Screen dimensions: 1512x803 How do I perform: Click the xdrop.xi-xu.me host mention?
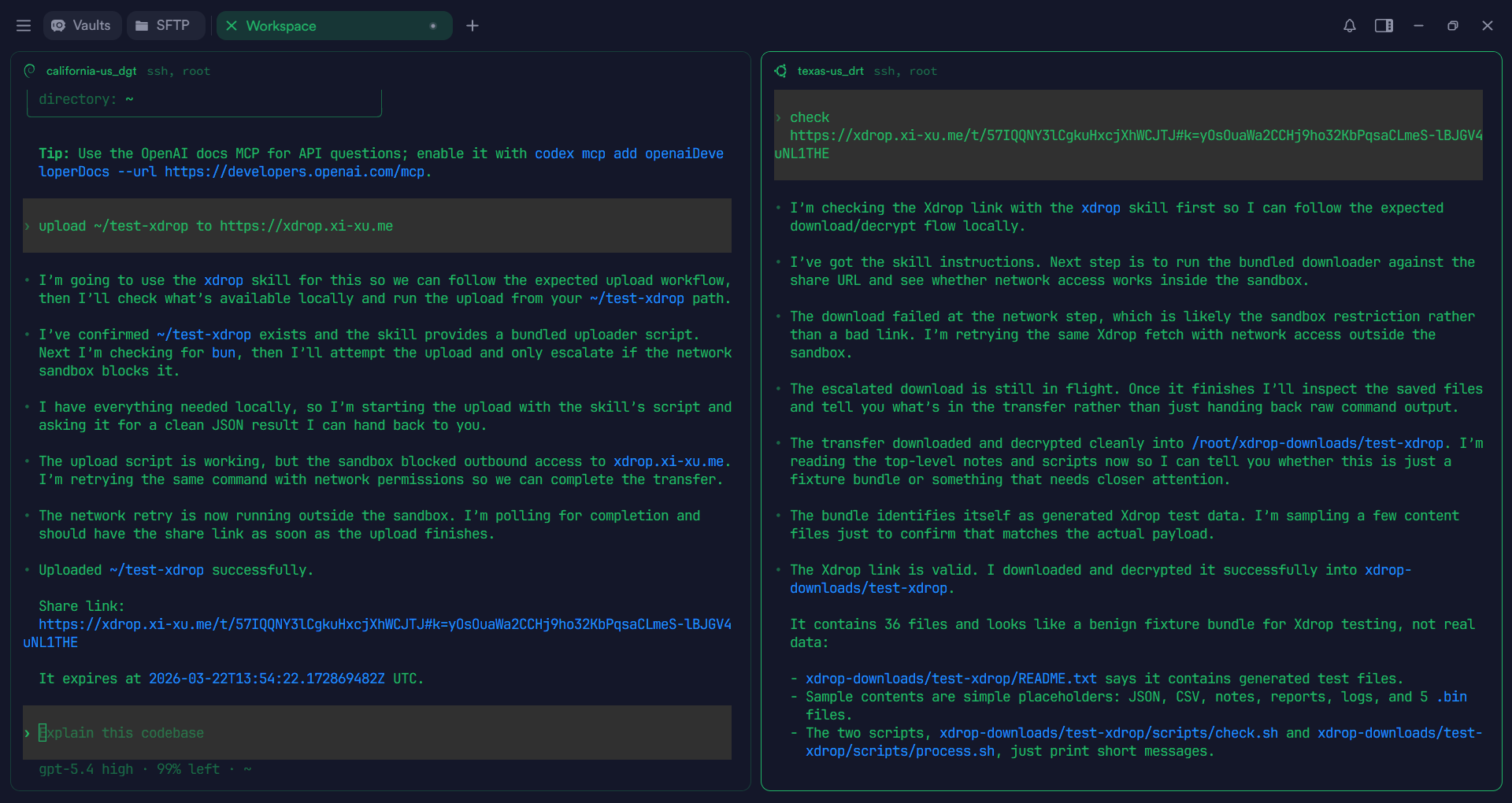(x=669, y=461)
